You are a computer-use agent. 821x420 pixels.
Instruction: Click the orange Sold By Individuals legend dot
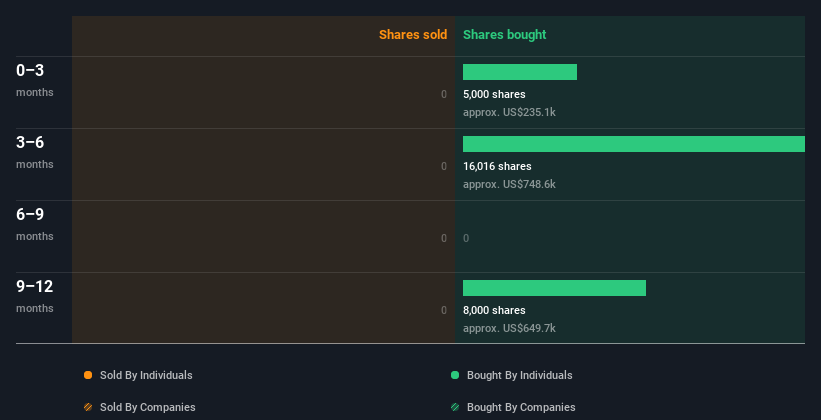coord(88,375)
